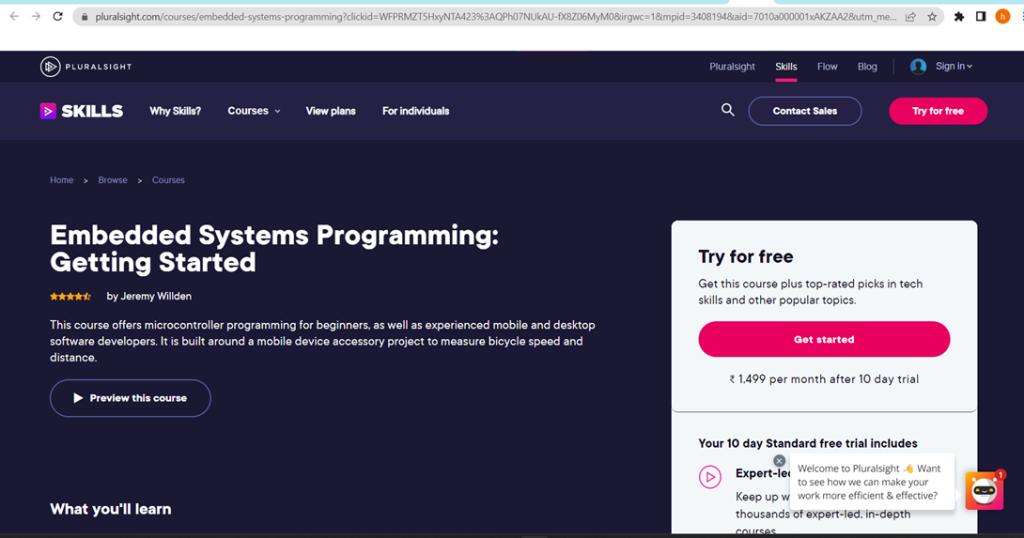Bookmark the page with the star icon

(x=932, y=17)
